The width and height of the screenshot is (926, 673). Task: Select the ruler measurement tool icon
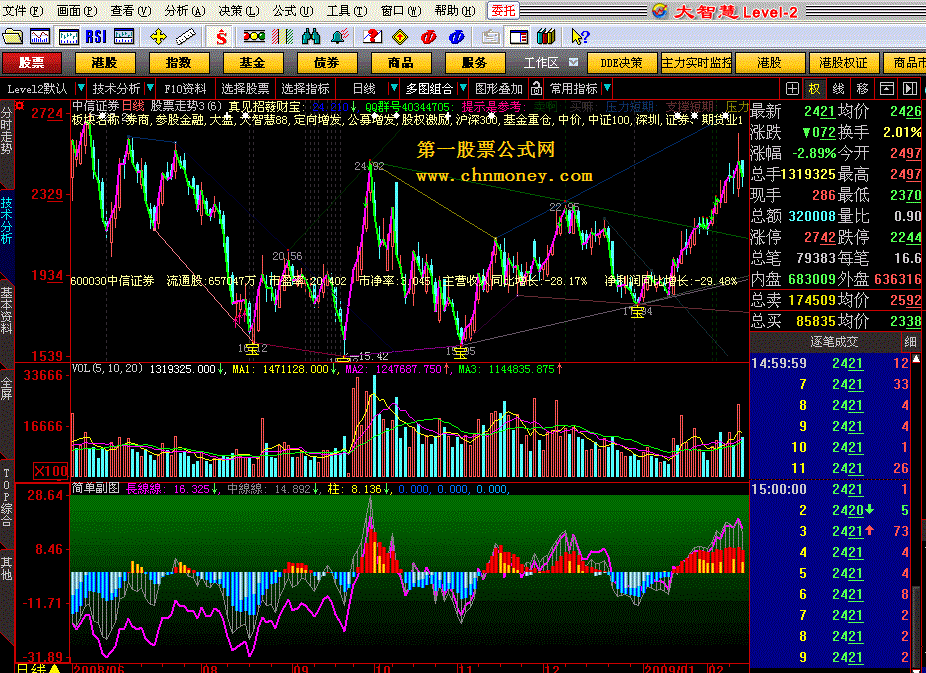click(x=186, y=37)
